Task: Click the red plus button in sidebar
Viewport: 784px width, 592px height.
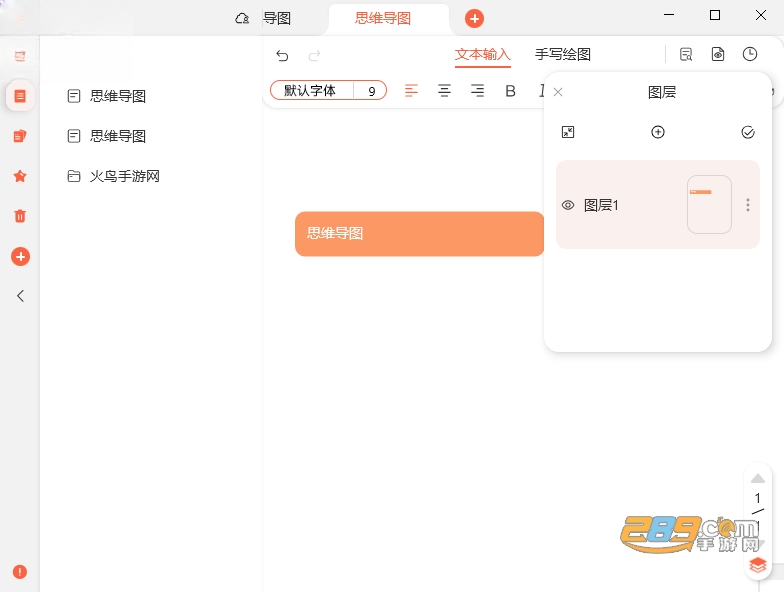Action: click(x=20, y=256)
